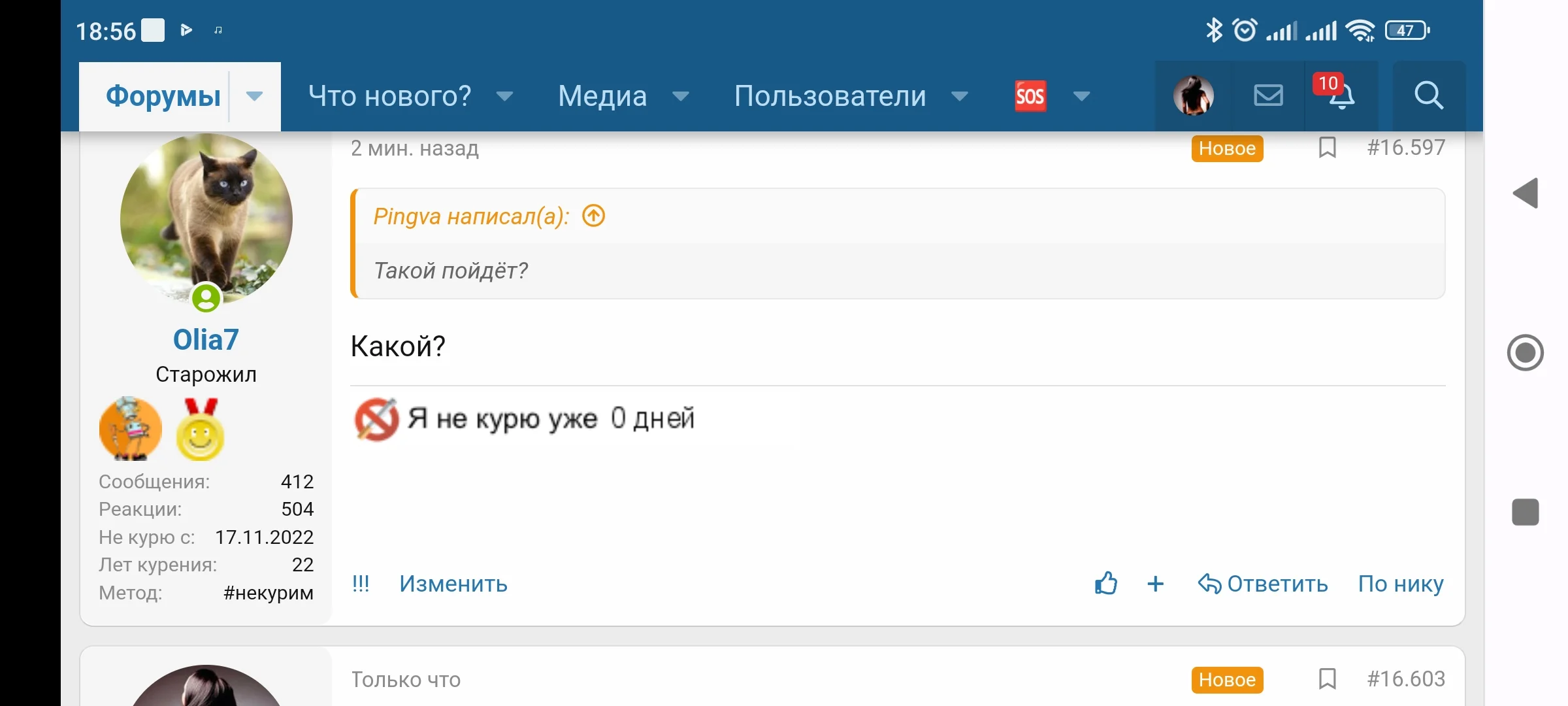This screenshot has height=706, width=1568.
Task: Expand the dropdown next to SOS
Action: click(x=1080, y=95)
